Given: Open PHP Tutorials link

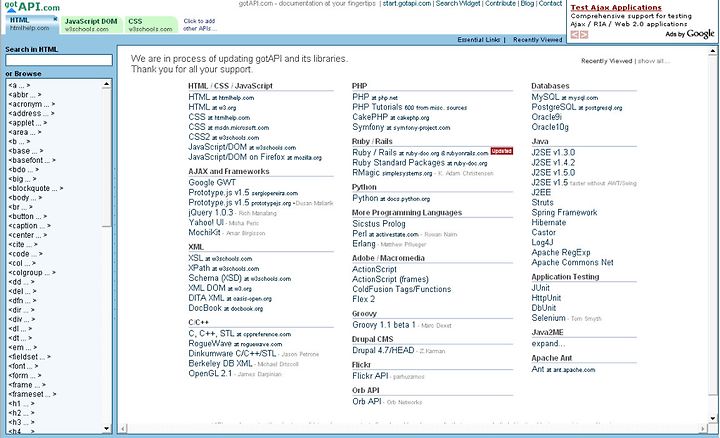Looking at the screenshot, I should tap(377, 107).
